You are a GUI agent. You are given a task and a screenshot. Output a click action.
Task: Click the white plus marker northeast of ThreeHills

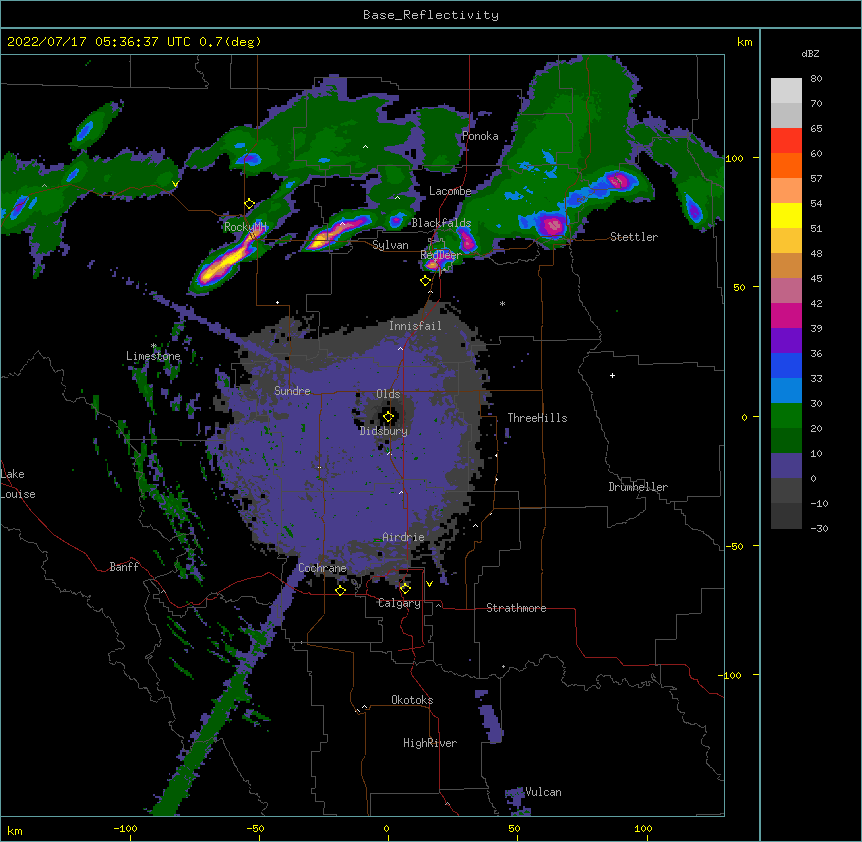(612, 375)
